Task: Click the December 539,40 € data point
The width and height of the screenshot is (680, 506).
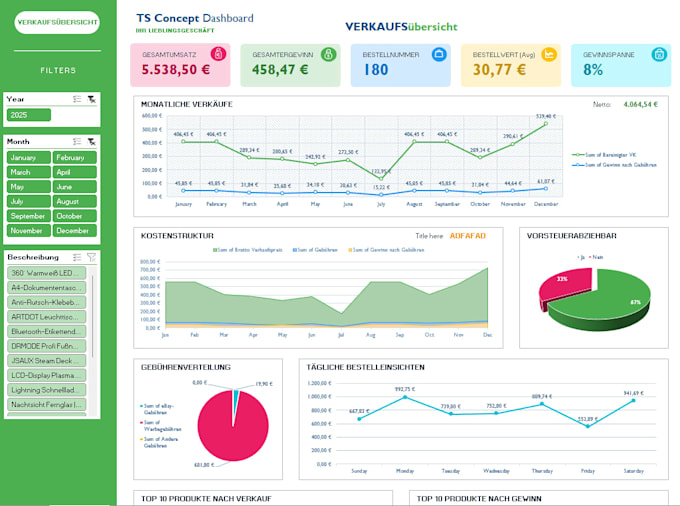Action: pyautogui.click(x=546, y=124)
